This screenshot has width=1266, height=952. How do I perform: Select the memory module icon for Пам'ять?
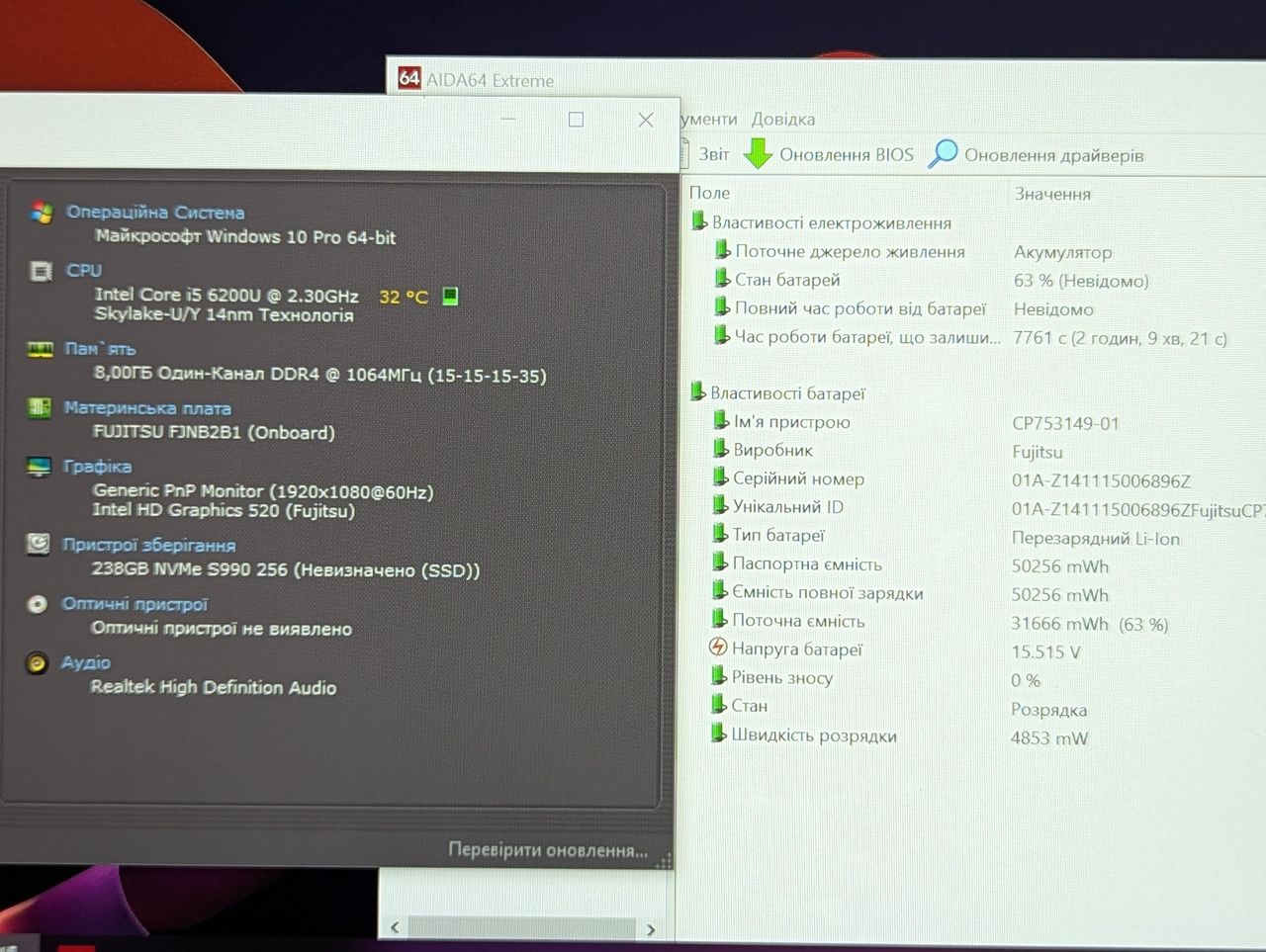(40, 349)
